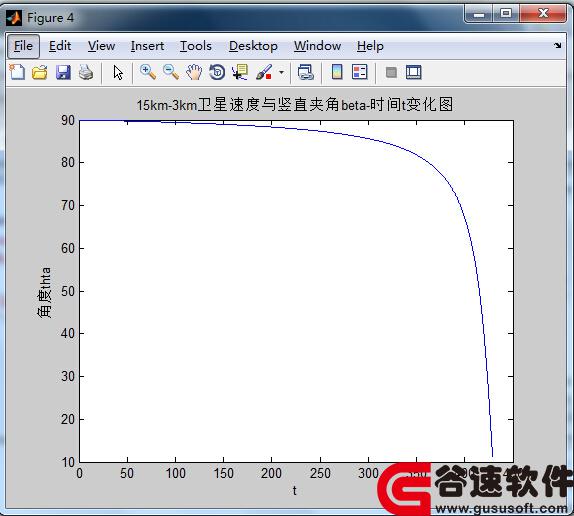Activate the Edit Plot arrow tool
Screen dimensions: 574x516
[x=118, y=72]
